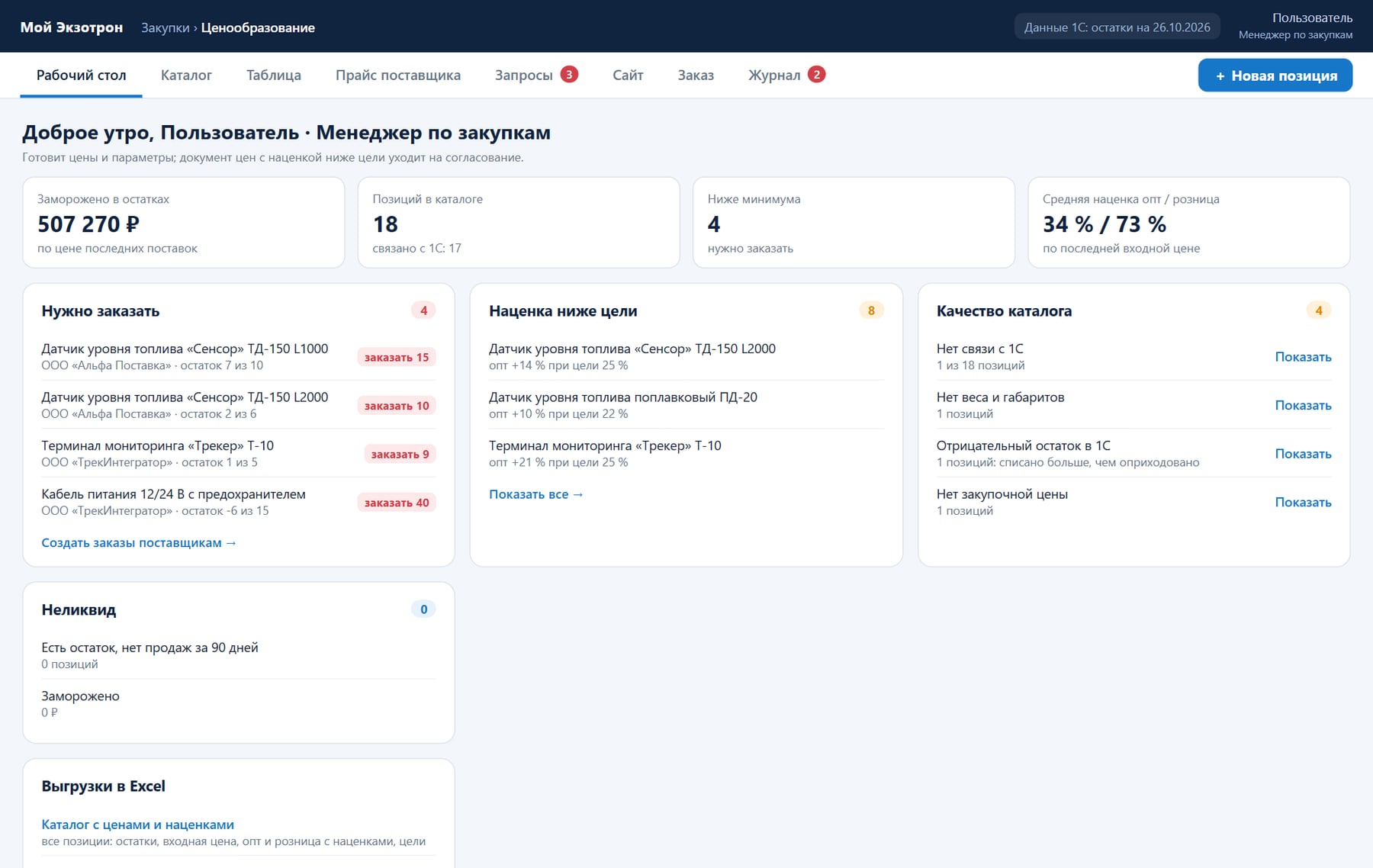Click the Заморожено 0 ₽ row in Неликвид

pyautogui.click(x=239, y=704)
